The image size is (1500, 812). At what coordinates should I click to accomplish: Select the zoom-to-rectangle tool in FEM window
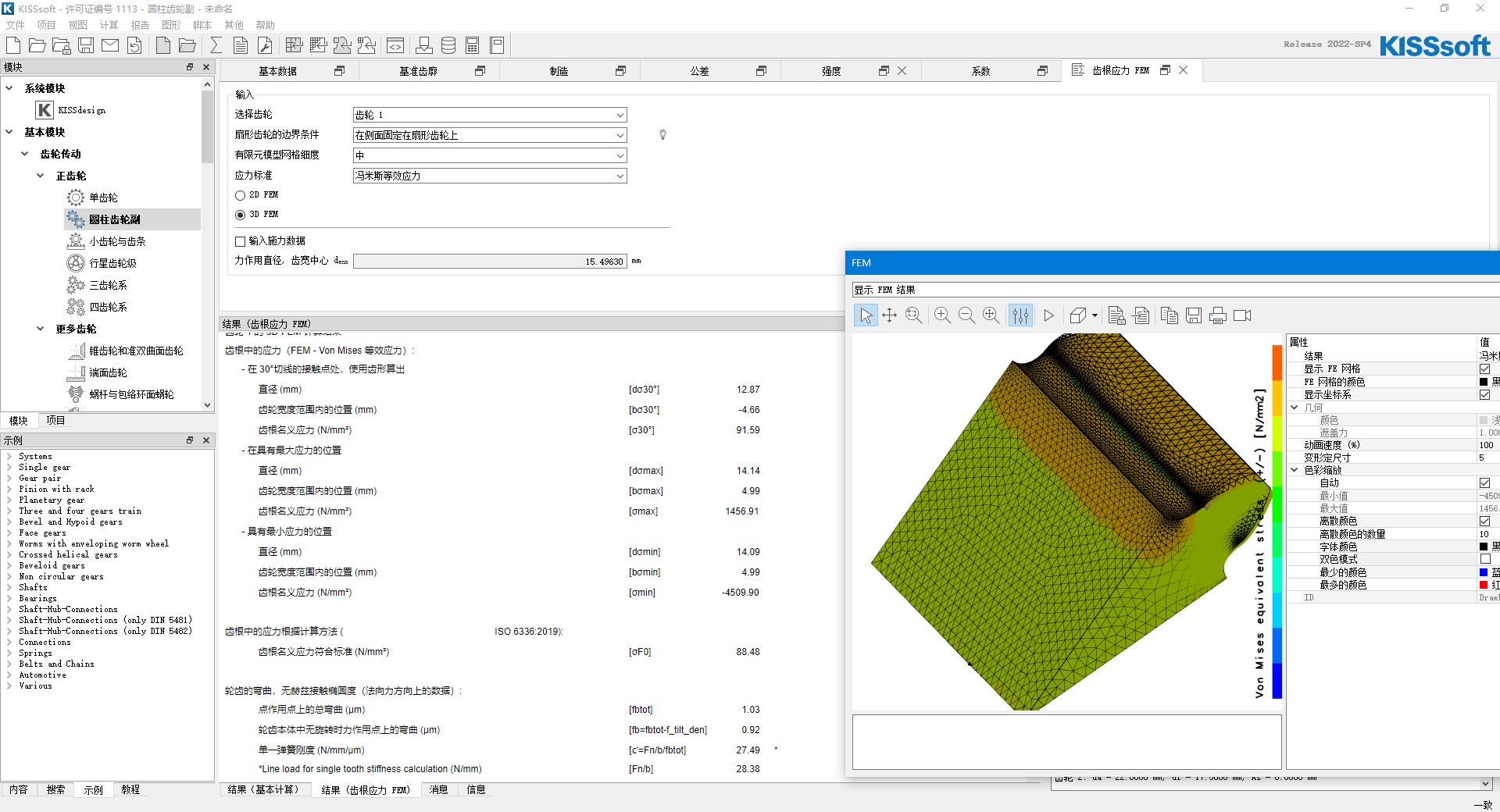pos(913,315)
